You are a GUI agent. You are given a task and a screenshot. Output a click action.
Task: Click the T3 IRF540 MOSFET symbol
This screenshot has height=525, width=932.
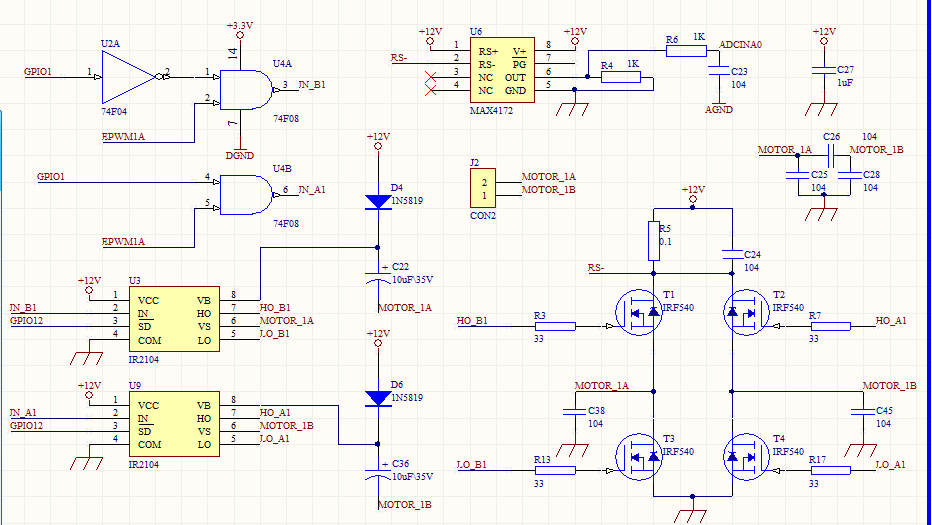(640, 456)
